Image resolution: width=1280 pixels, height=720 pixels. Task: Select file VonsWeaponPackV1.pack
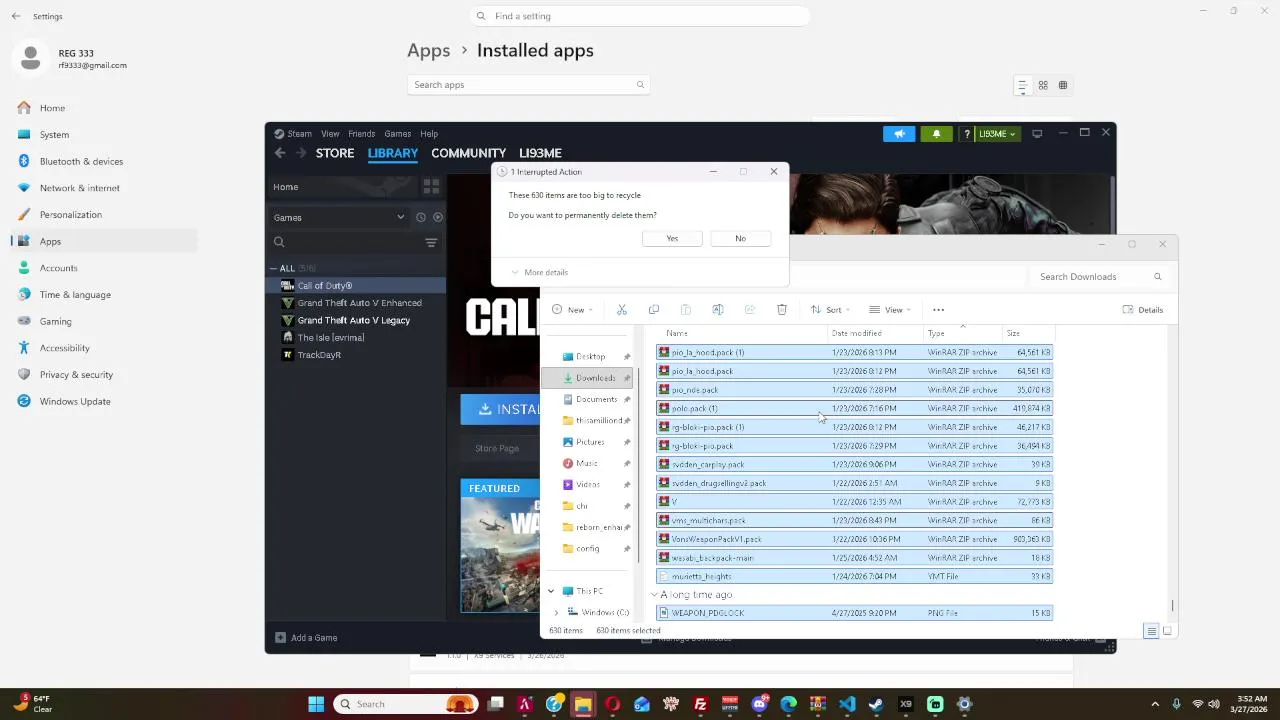click(854, 539)
